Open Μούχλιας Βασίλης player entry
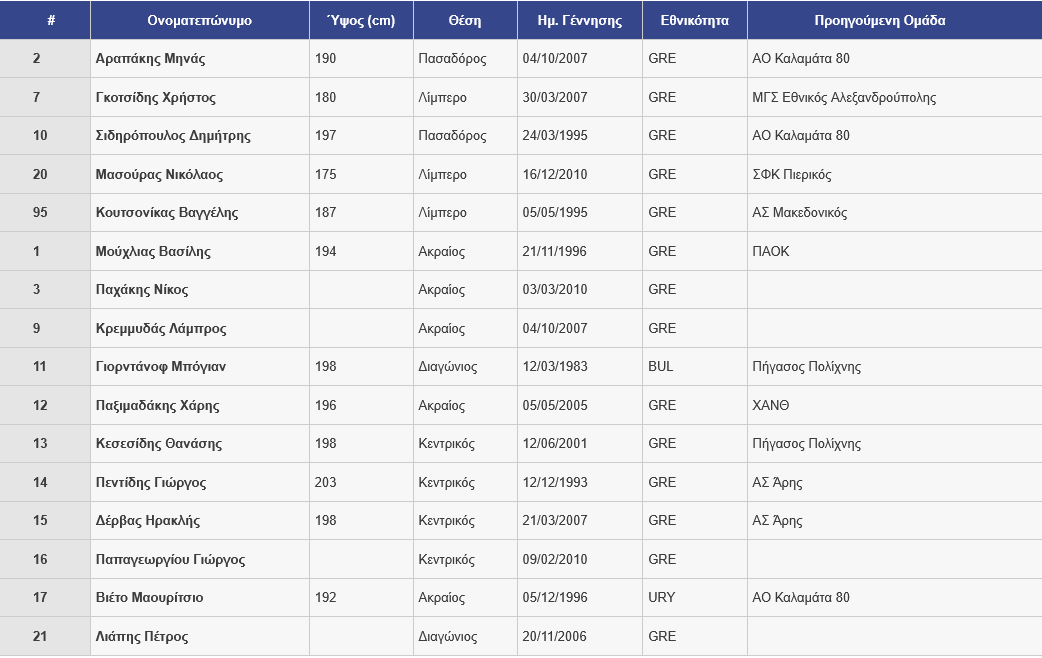Image resolution: width=1042 pixels, height=658 pixels. [153, 252]
